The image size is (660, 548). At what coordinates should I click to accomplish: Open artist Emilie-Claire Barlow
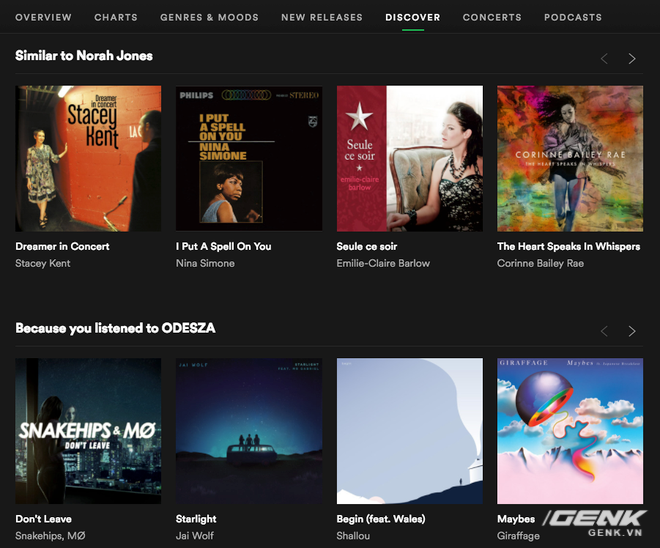point(383,263)
